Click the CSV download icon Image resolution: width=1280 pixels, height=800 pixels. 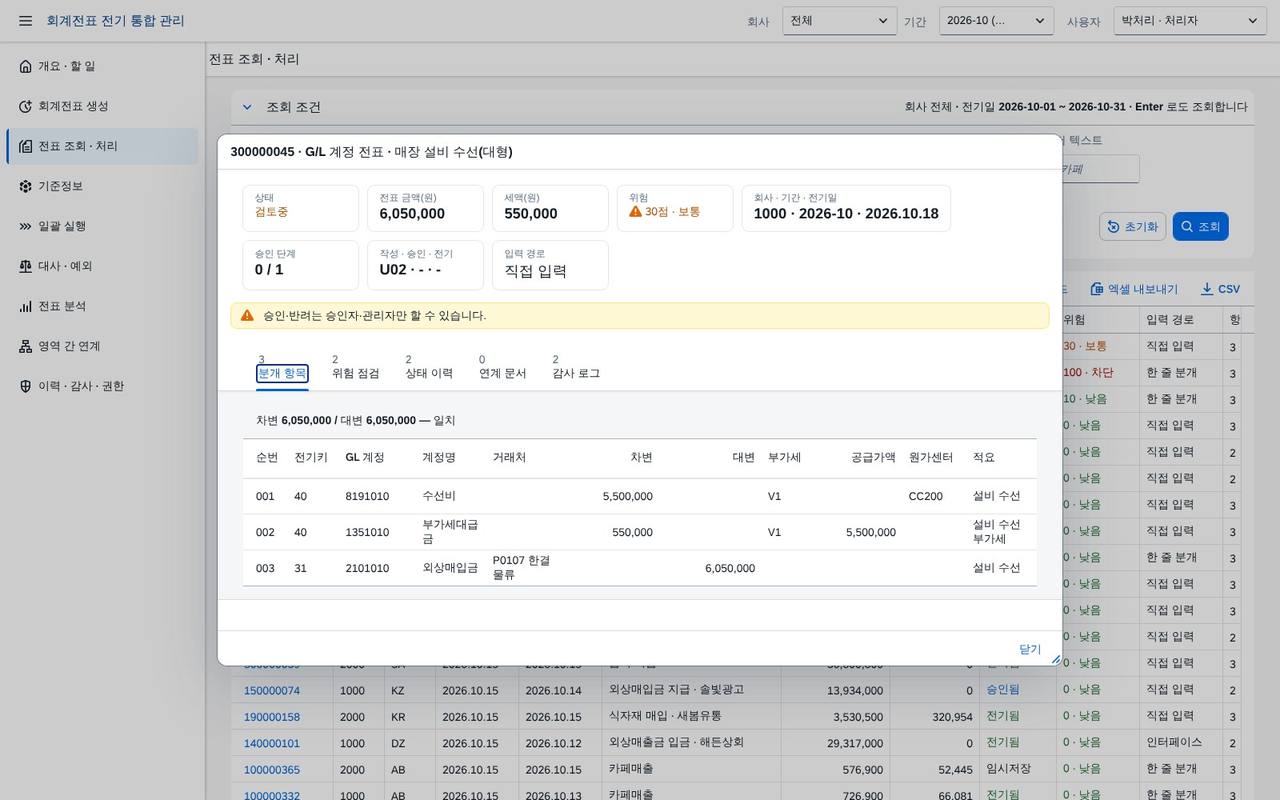1206,289
